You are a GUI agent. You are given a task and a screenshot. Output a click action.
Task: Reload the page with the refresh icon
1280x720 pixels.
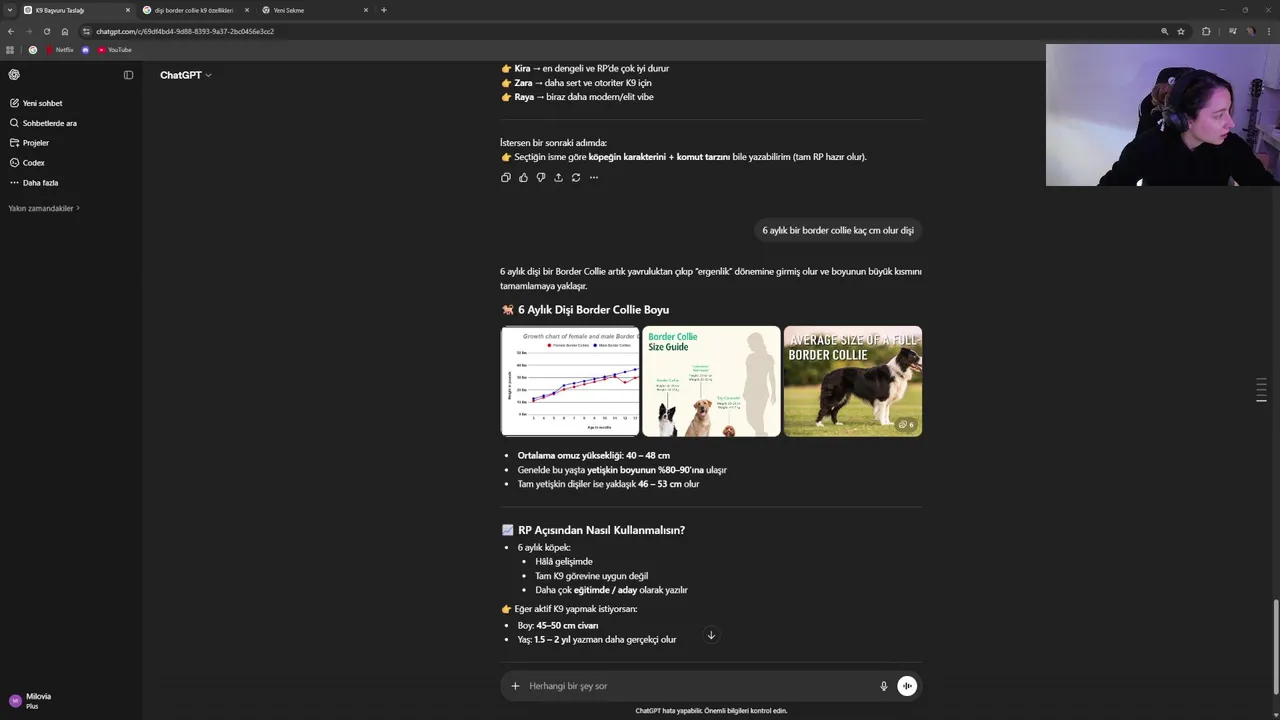[47, 31]
